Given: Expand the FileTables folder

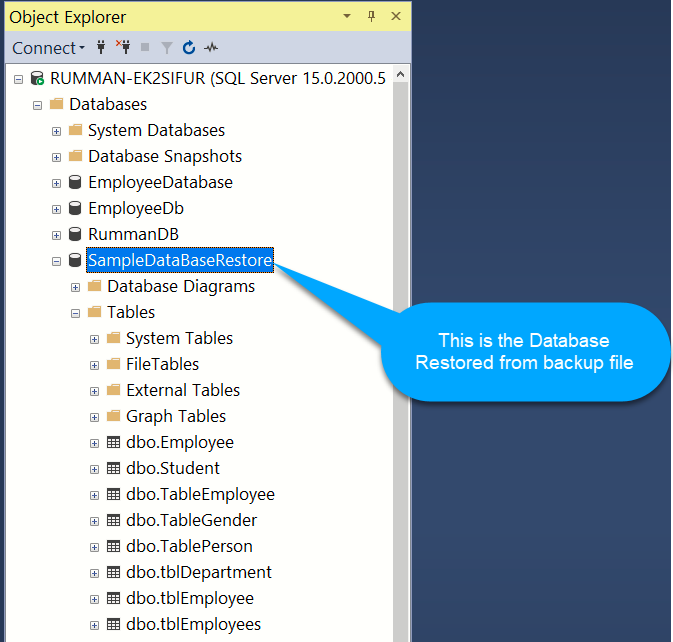Looking at the screenshot, I should point(94,365).
